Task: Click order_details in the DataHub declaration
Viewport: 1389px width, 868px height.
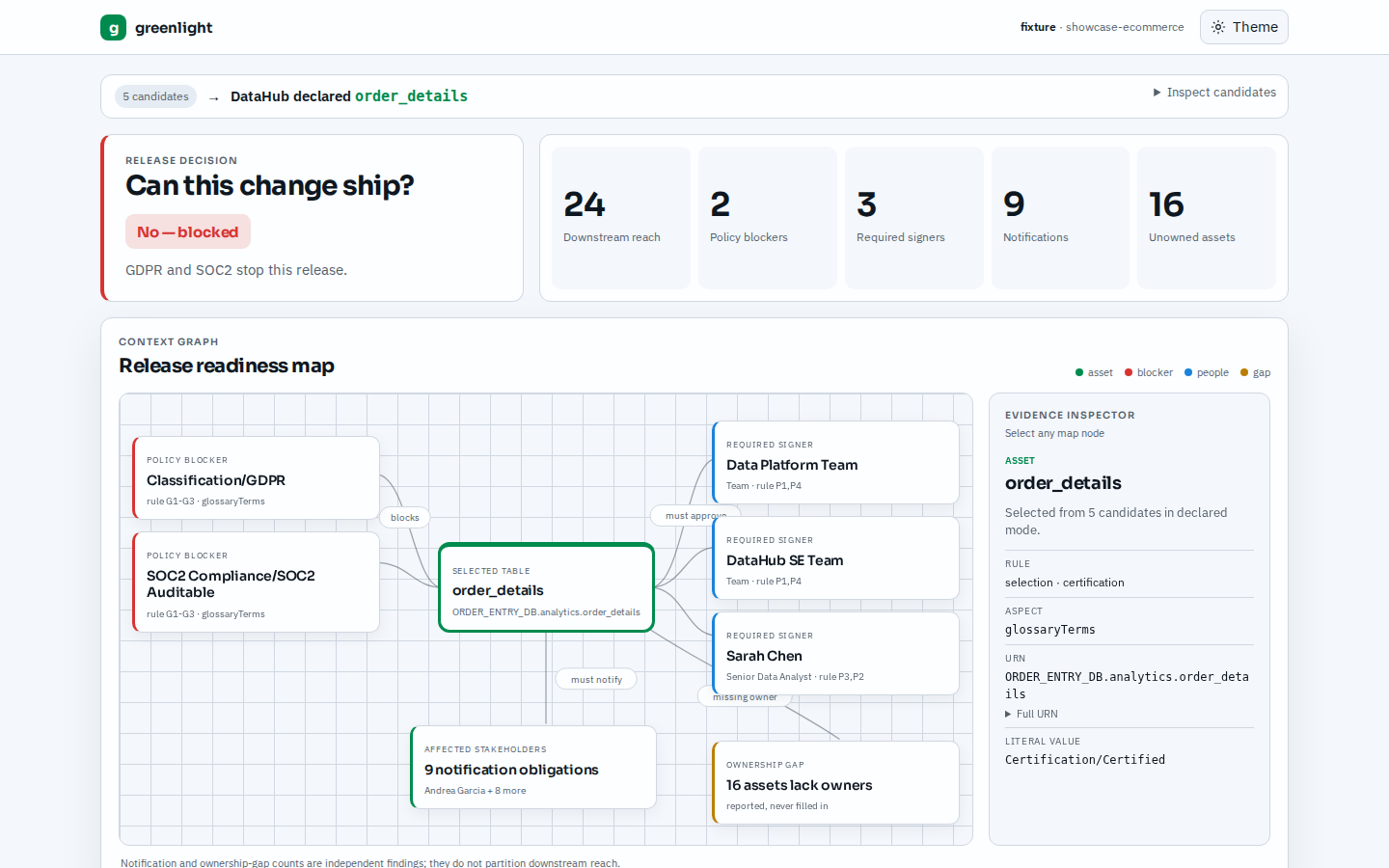Action: (x=411, y=96)
